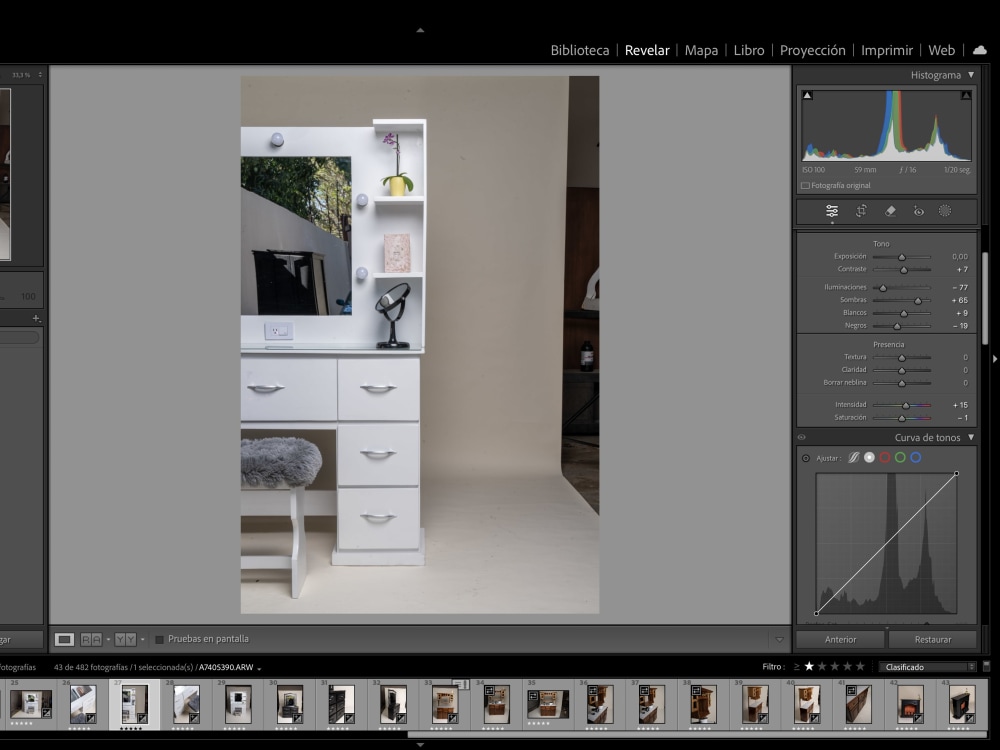Select filmstrip thumbnail number 35
Viewport: 1000px width, 750px height.
[548, 703]
